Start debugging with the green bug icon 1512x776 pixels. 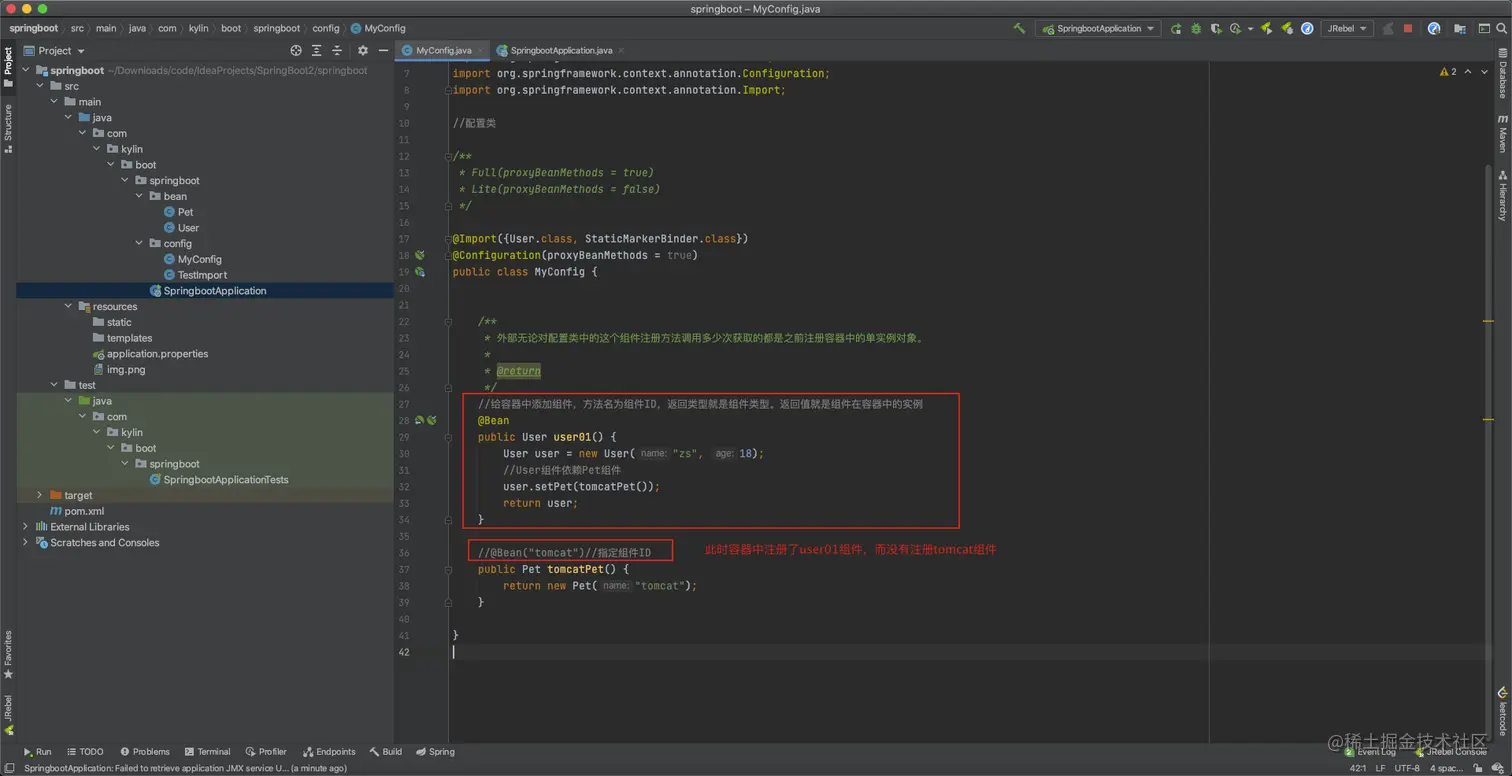(1196, 28)
